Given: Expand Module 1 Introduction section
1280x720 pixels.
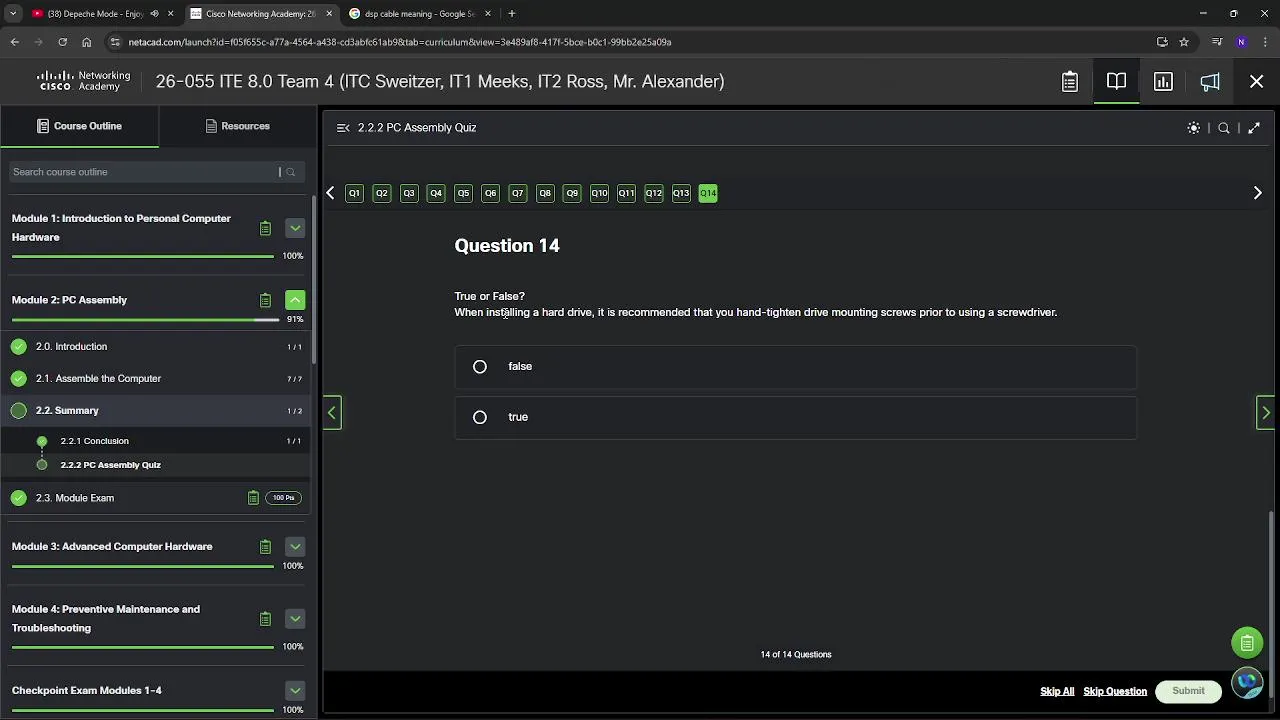Looking at the screenshot, I should [x=295, y=228].
